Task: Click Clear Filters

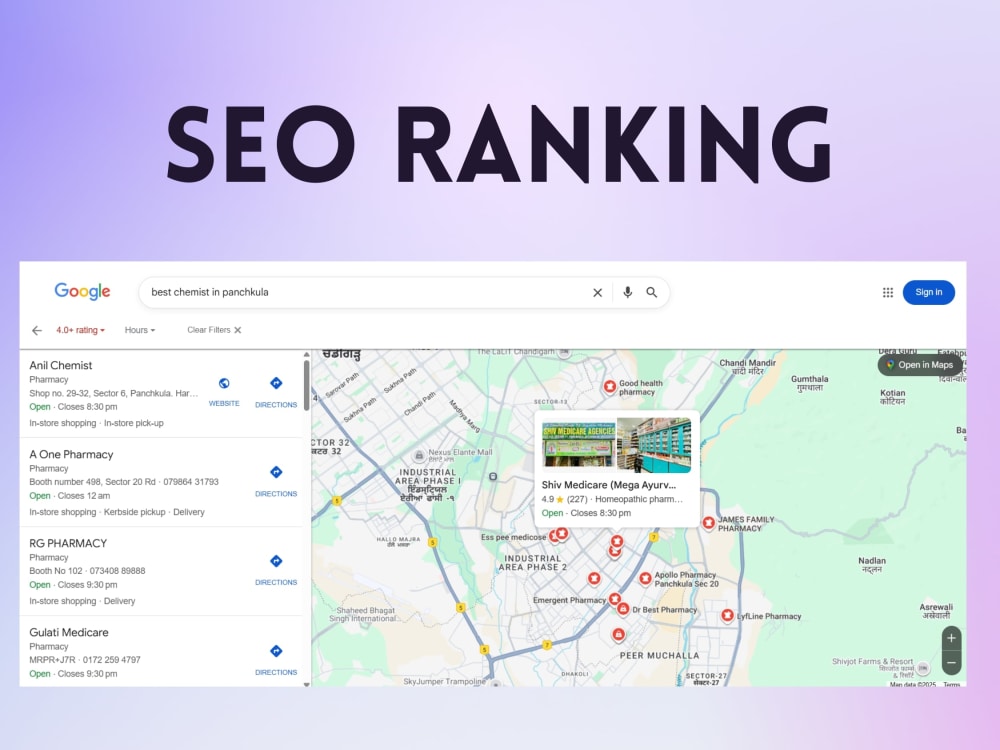Action: pyautogui.click(x=214, y=330)
